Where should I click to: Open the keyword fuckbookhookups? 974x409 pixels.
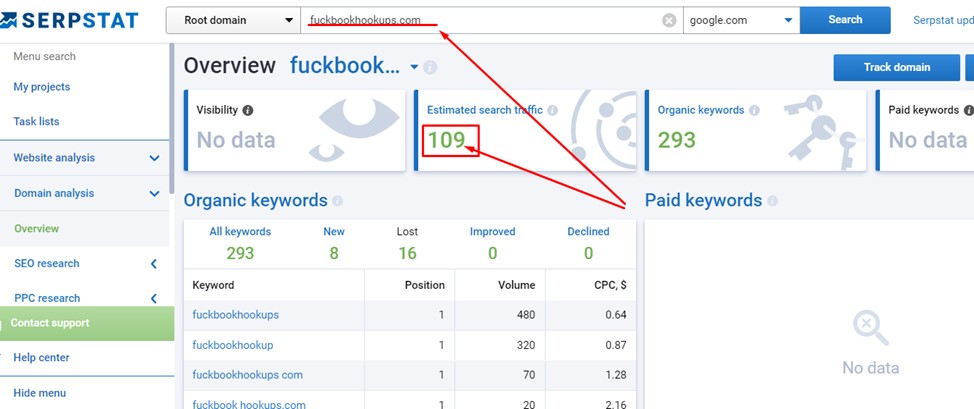click(x=235, y=315)
